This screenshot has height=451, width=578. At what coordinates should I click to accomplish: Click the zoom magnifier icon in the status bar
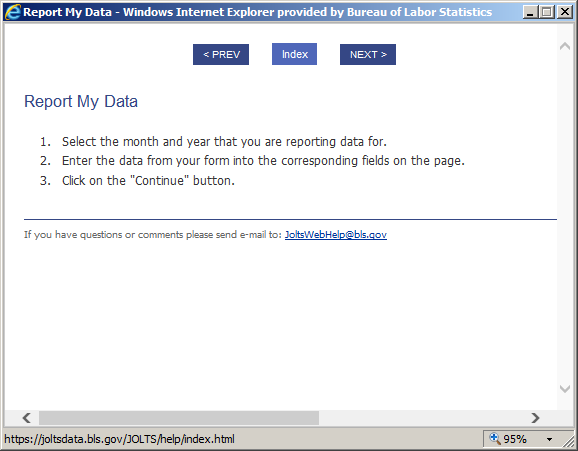495,438
